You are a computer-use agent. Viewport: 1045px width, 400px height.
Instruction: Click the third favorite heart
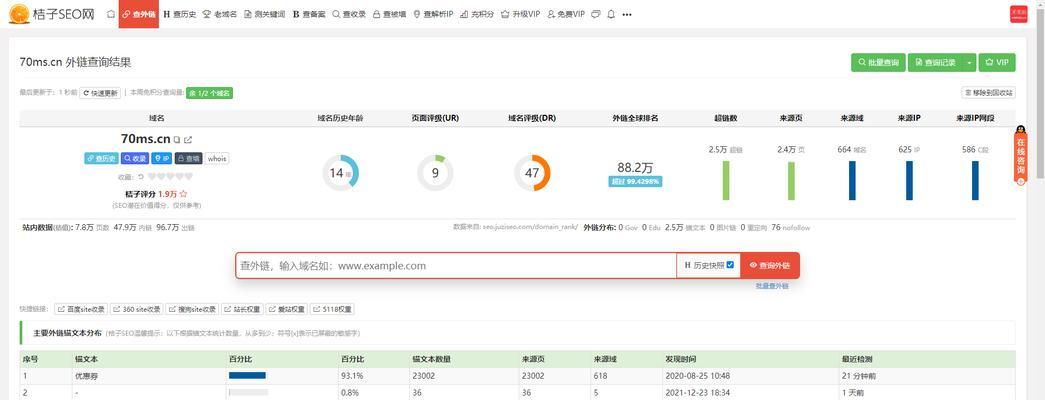tap(170, 177)
